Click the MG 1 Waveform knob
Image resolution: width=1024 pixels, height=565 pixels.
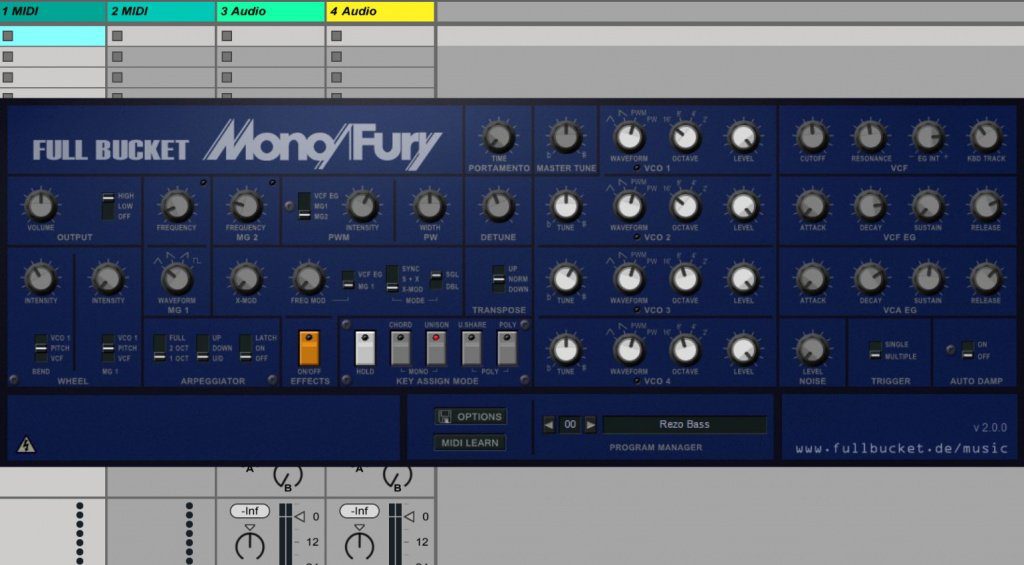tap(176, 279)
